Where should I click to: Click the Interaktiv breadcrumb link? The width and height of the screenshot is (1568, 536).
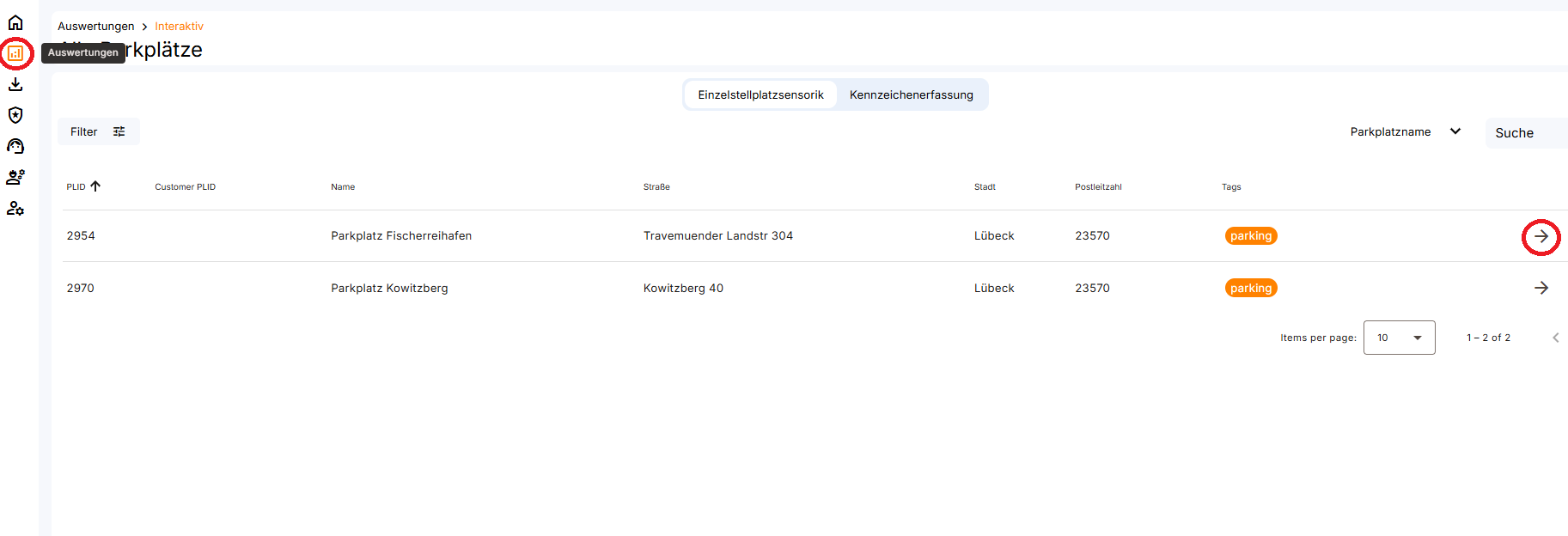[179, 27]
